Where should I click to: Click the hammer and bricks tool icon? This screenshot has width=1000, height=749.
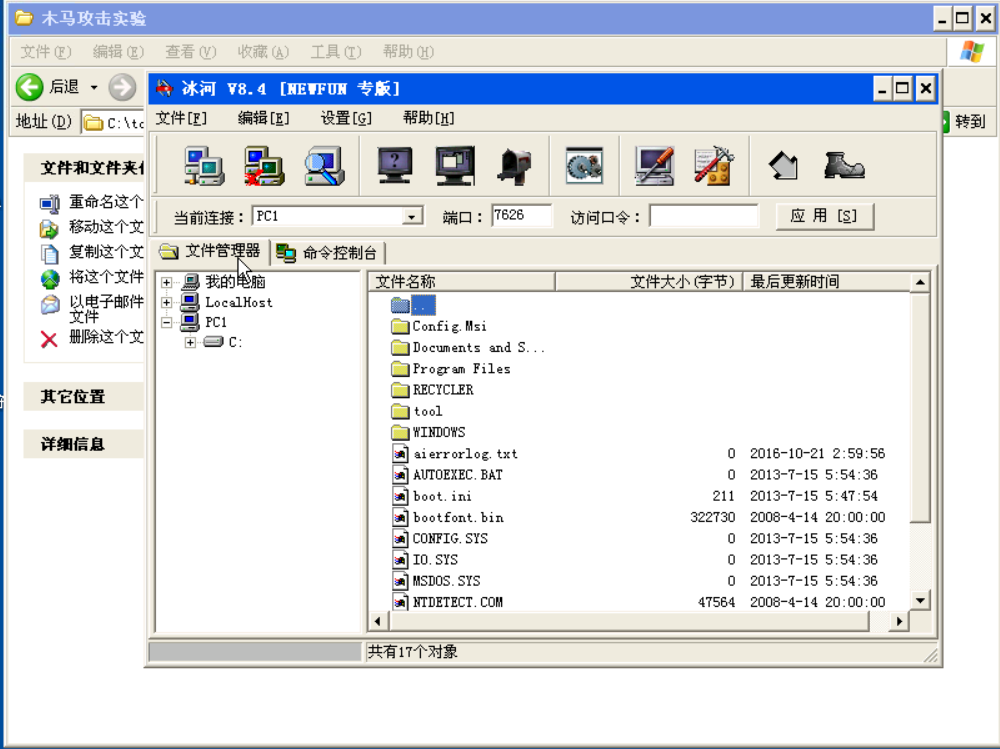[714, 166]
